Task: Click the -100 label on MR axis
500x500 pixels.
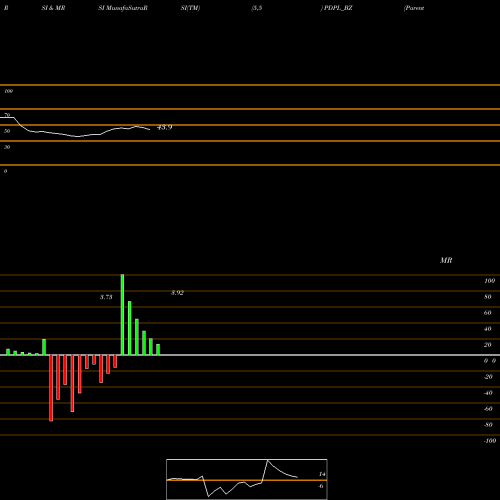Action: tap(490, 441)
